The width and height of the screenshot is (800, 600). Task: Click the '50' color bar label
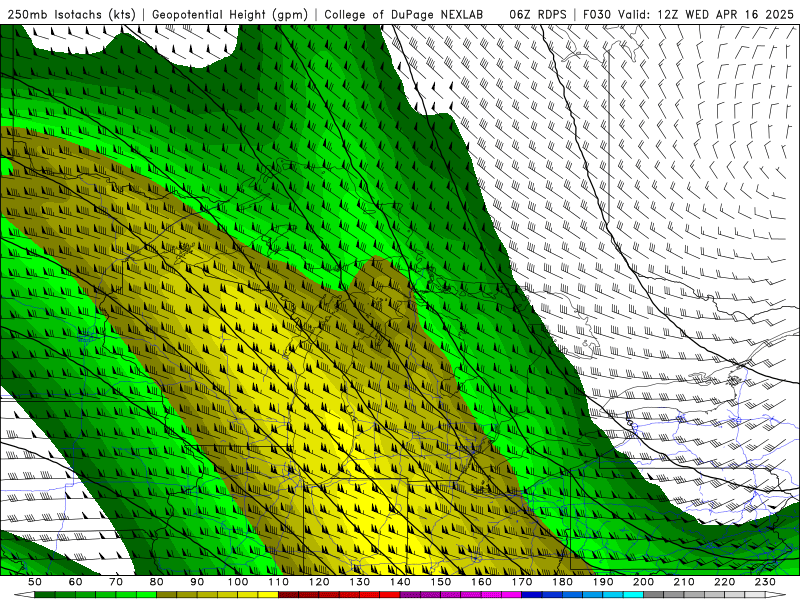pos(35,582)
